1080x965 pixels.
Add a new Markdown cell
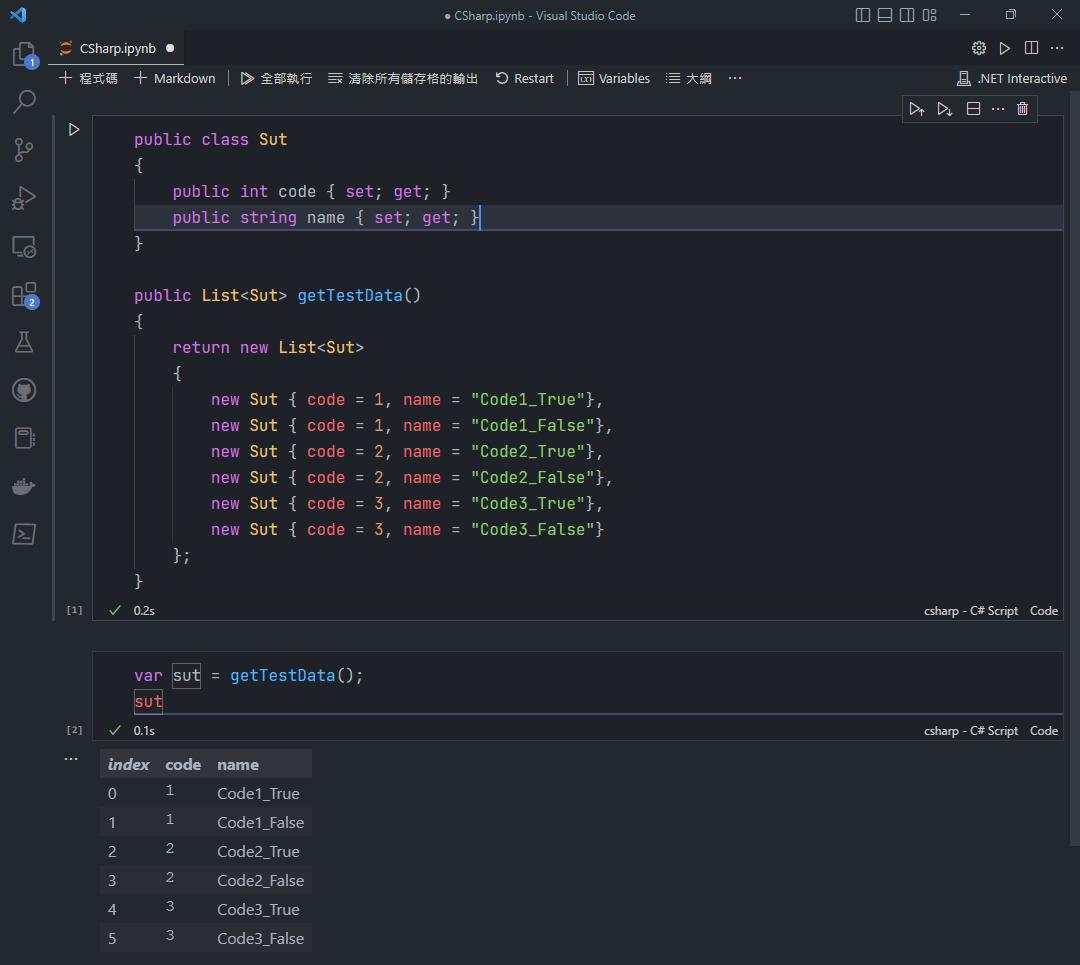(174, 79)
